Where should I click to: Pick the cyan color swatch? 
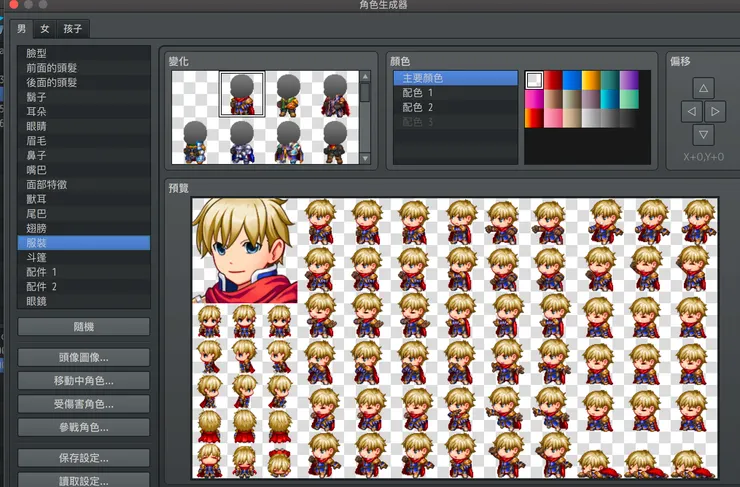[610, 99]
